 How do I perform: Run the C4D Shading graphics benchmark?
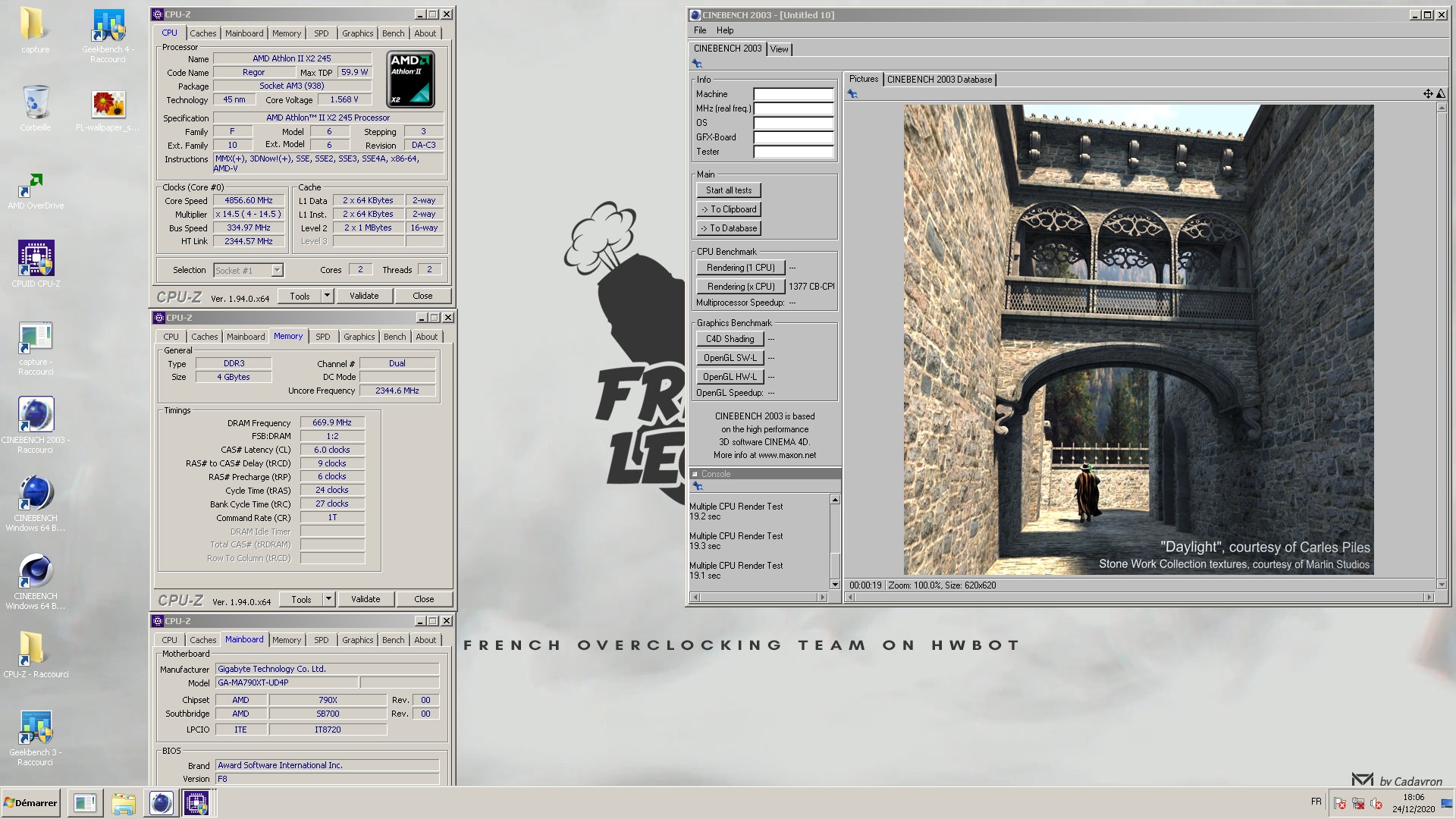point(730,339)
